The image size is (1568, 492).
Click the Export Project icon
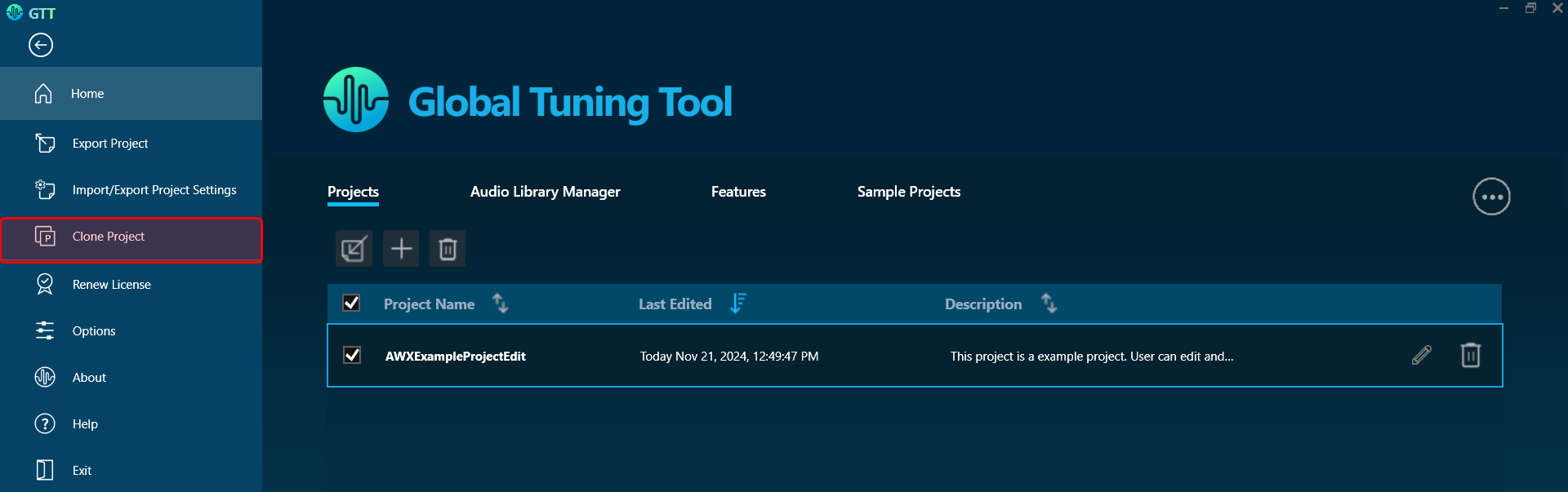45,144
